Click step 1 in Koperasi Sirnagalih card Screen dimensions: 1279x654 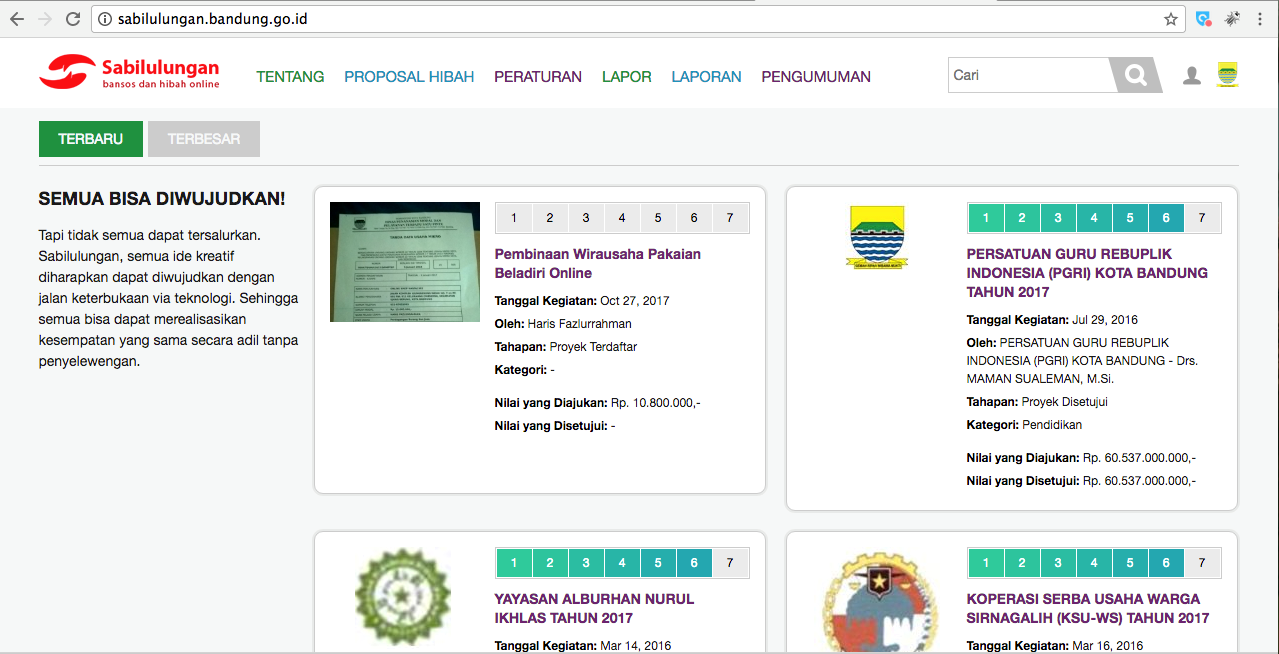pyautogui.click(x=986, y=563)
